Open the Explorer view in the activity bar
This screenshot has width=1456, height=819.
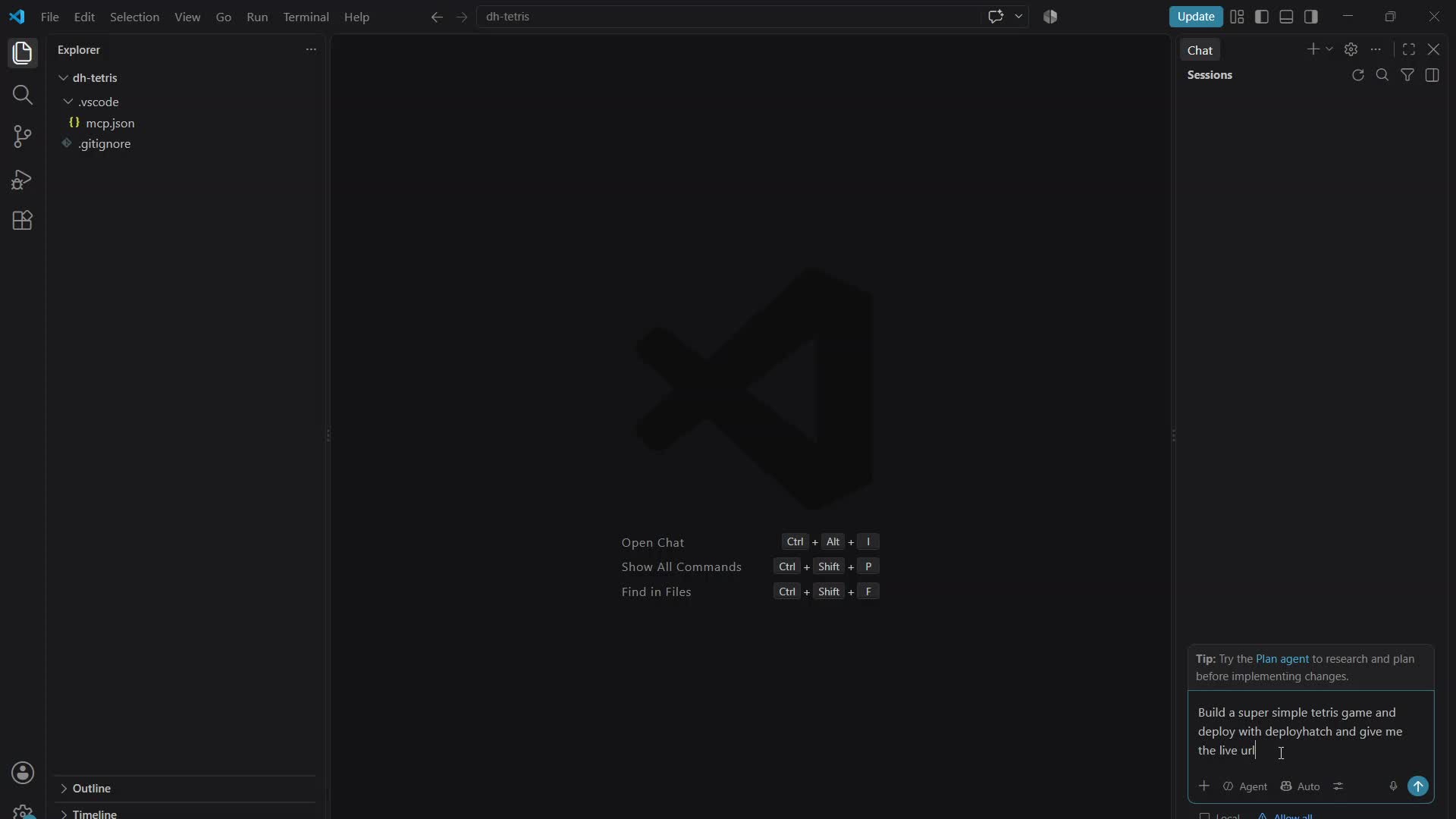23,53
